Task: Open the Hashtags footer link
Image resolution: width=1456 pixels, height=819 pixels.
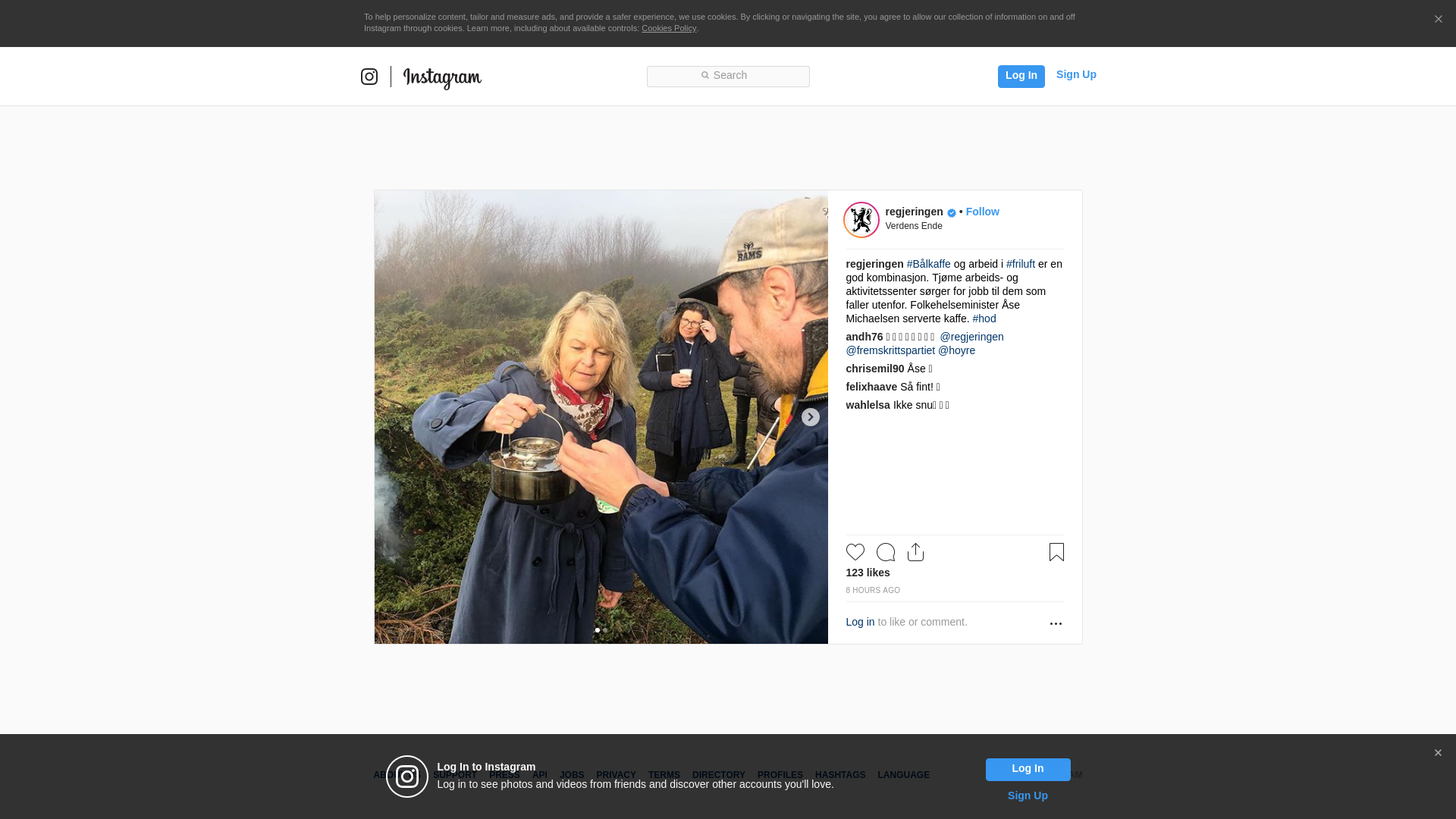Action: 839,775
